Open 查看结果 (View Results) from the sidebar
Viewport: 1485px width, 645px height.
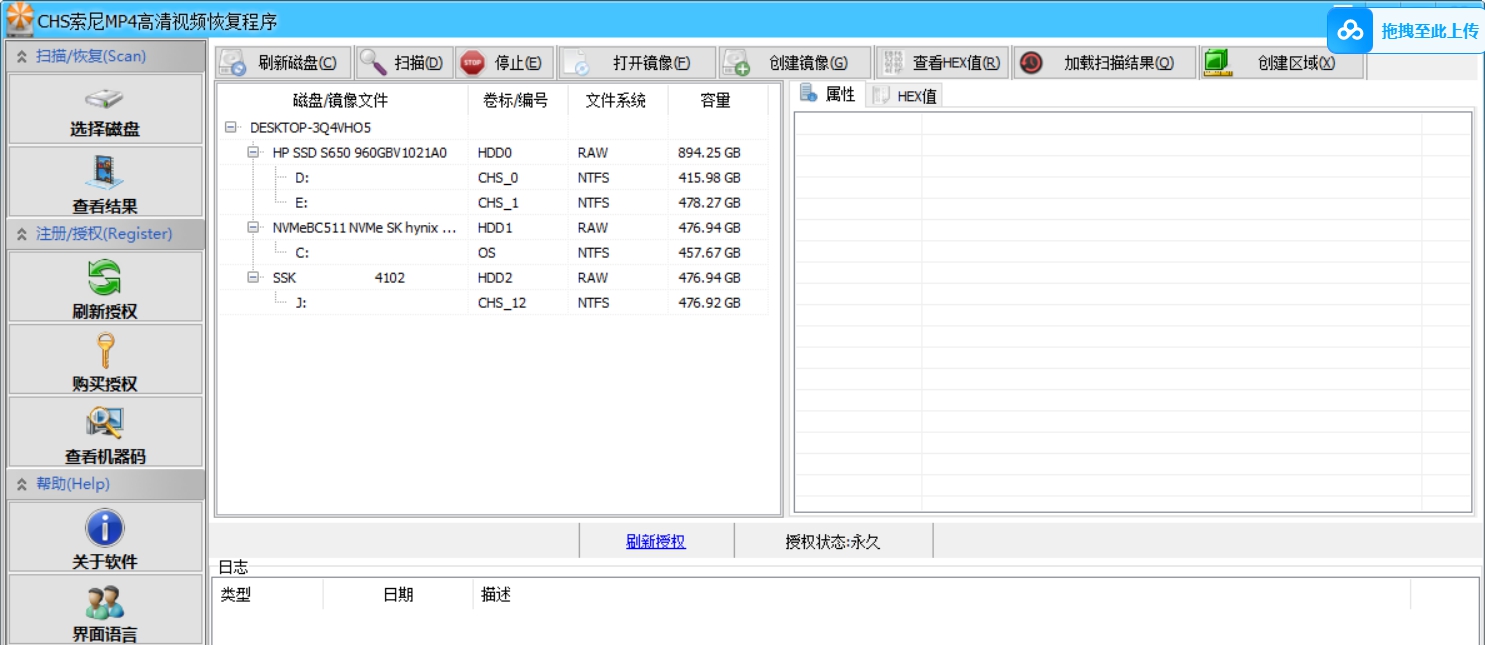[104, 181]
